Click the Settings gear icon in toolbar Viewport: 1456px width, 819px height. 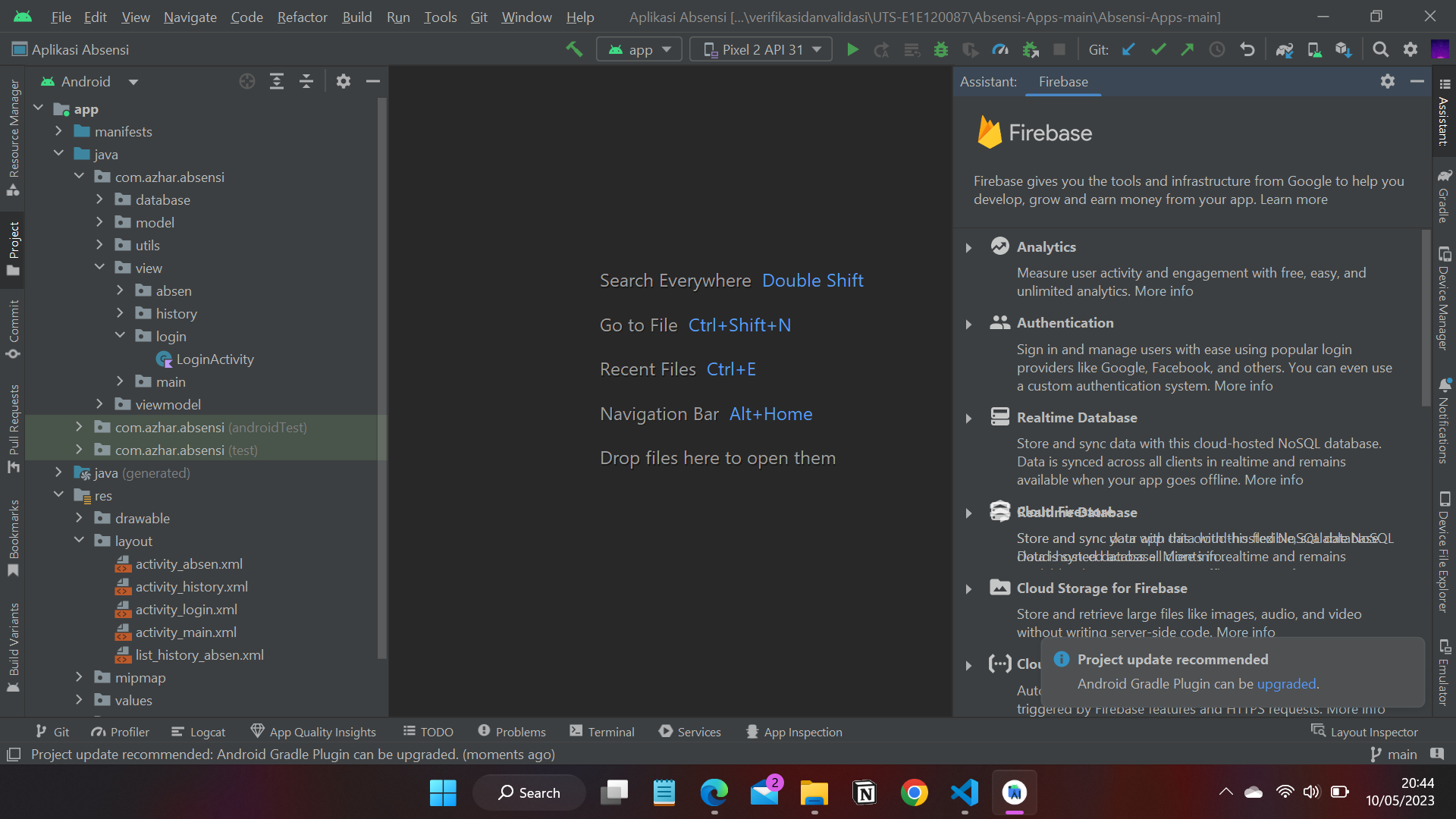coord(1410,49)
